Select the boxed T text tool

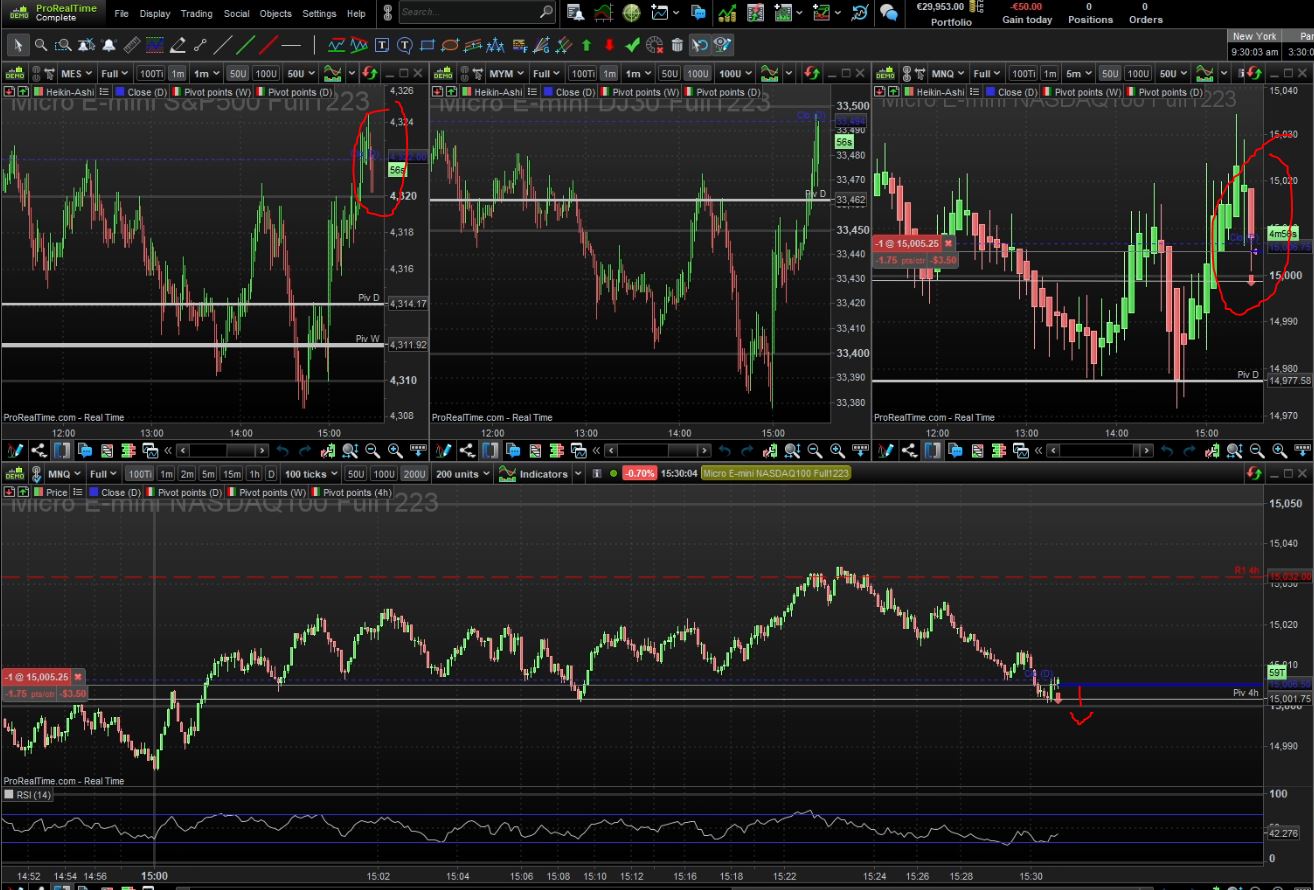382,45
